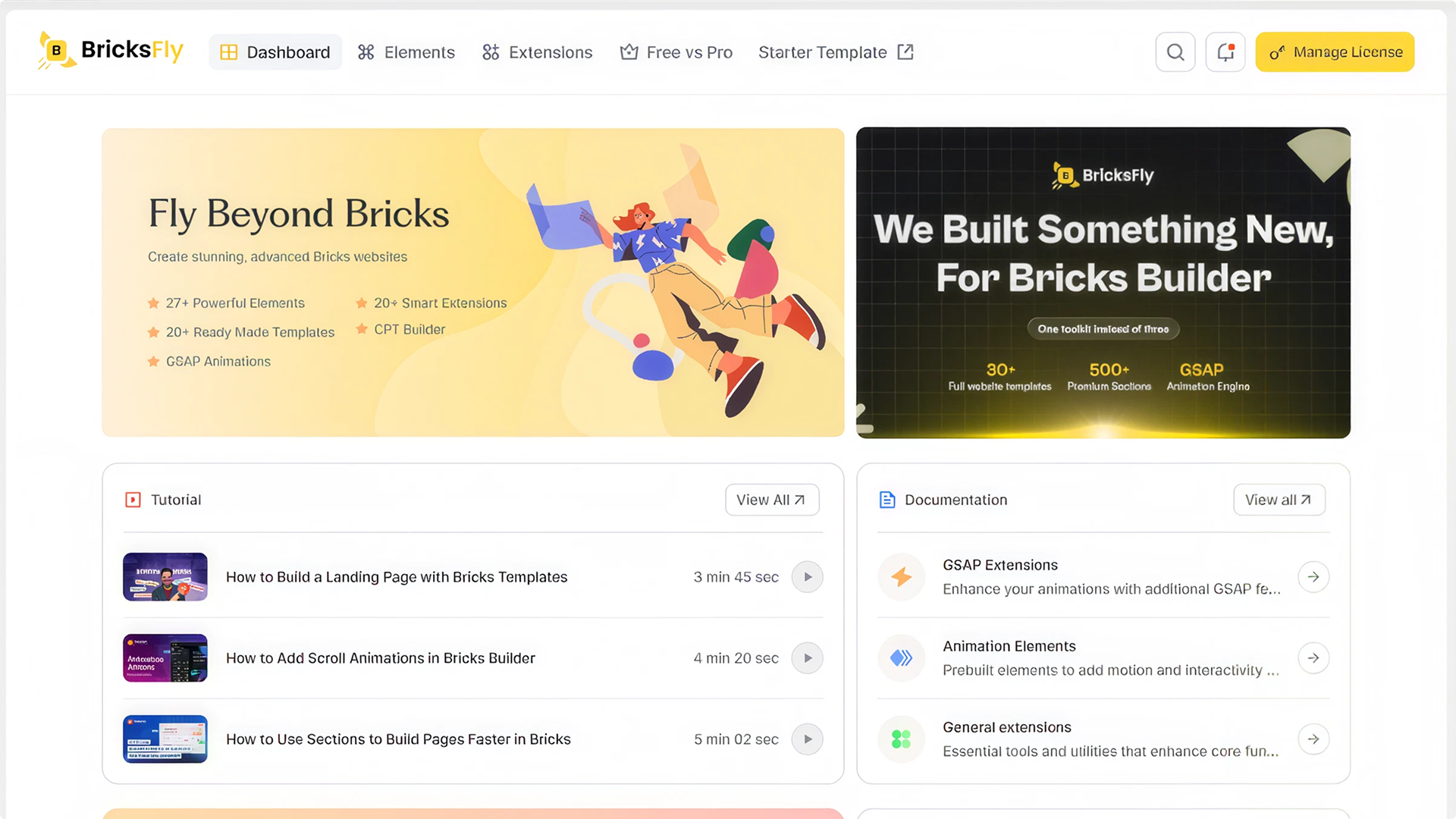Image resolution: width=1456 pixels, height=819 pixels.
Task: Click the 500+ Premium Sections stat
Action: coord(1109,377)
